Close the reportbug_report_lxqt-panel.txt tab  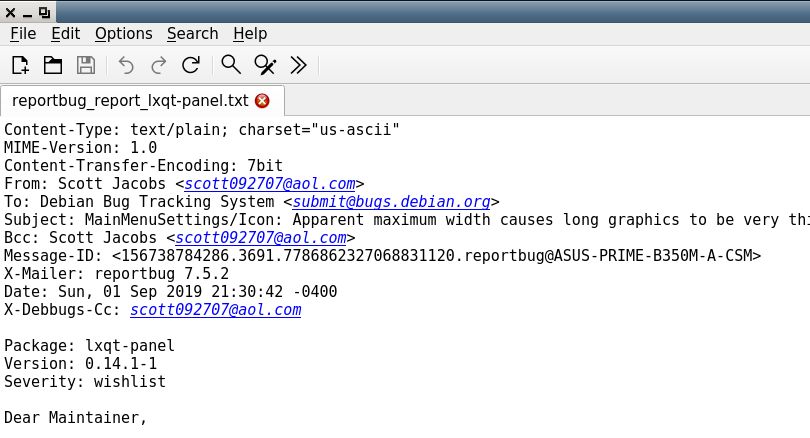click(262, 101)
